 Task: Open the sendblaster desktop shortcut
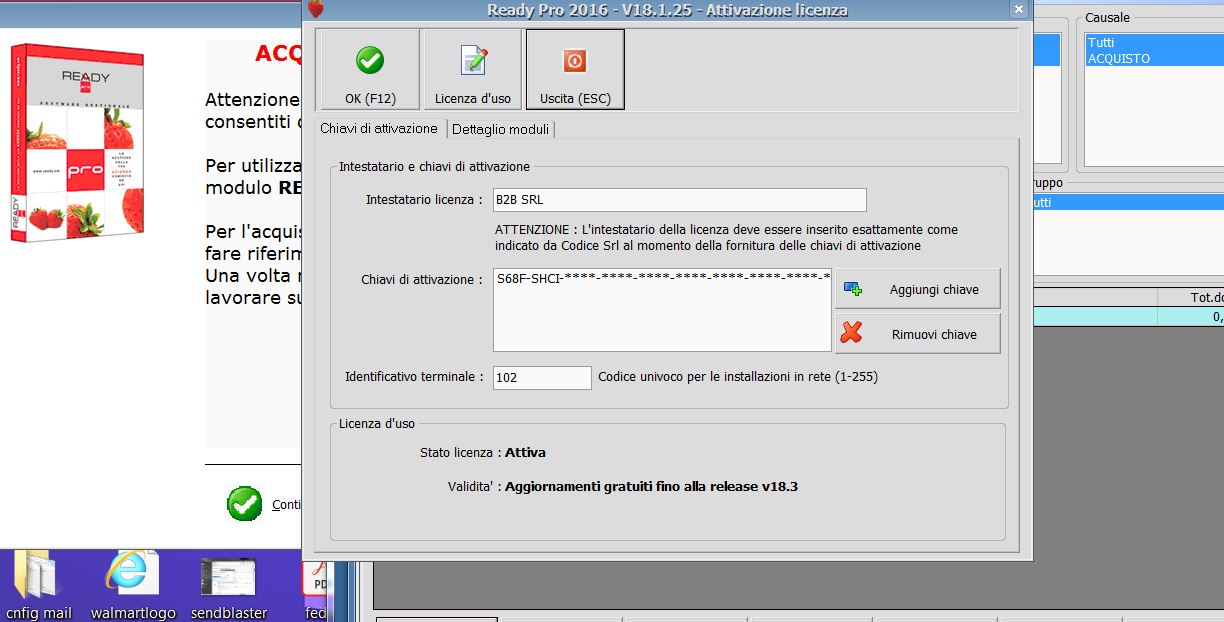[229, 588]
